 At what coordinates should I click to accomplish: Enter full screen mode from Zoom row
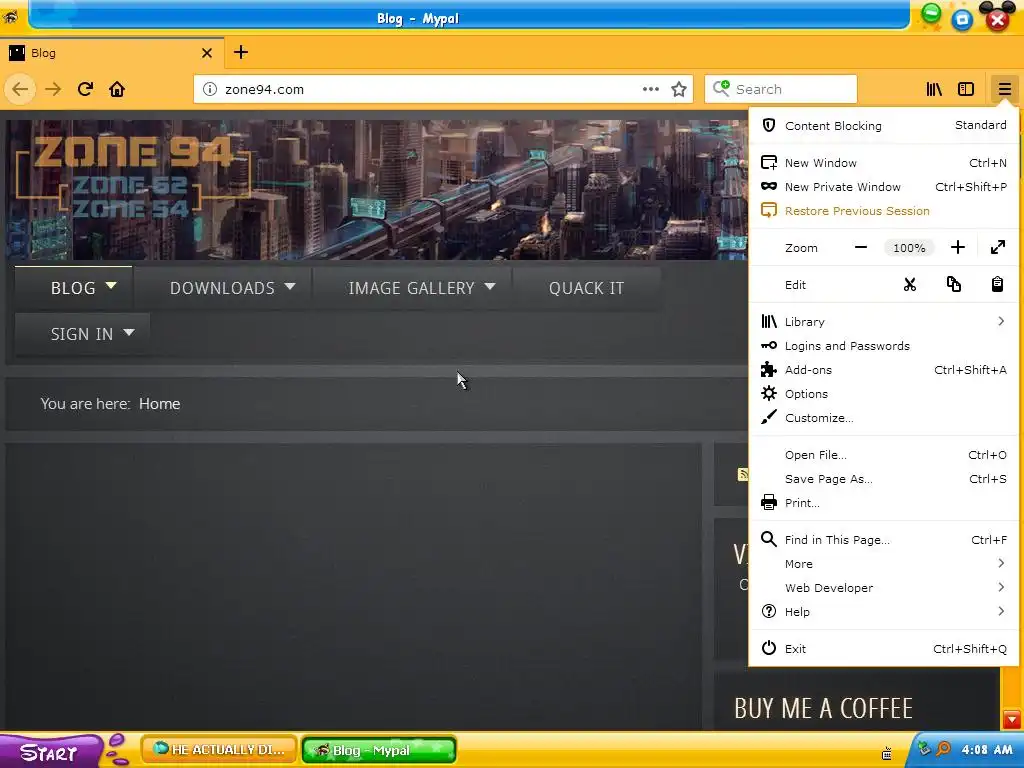pyautogui.click(x=997, y=248)
